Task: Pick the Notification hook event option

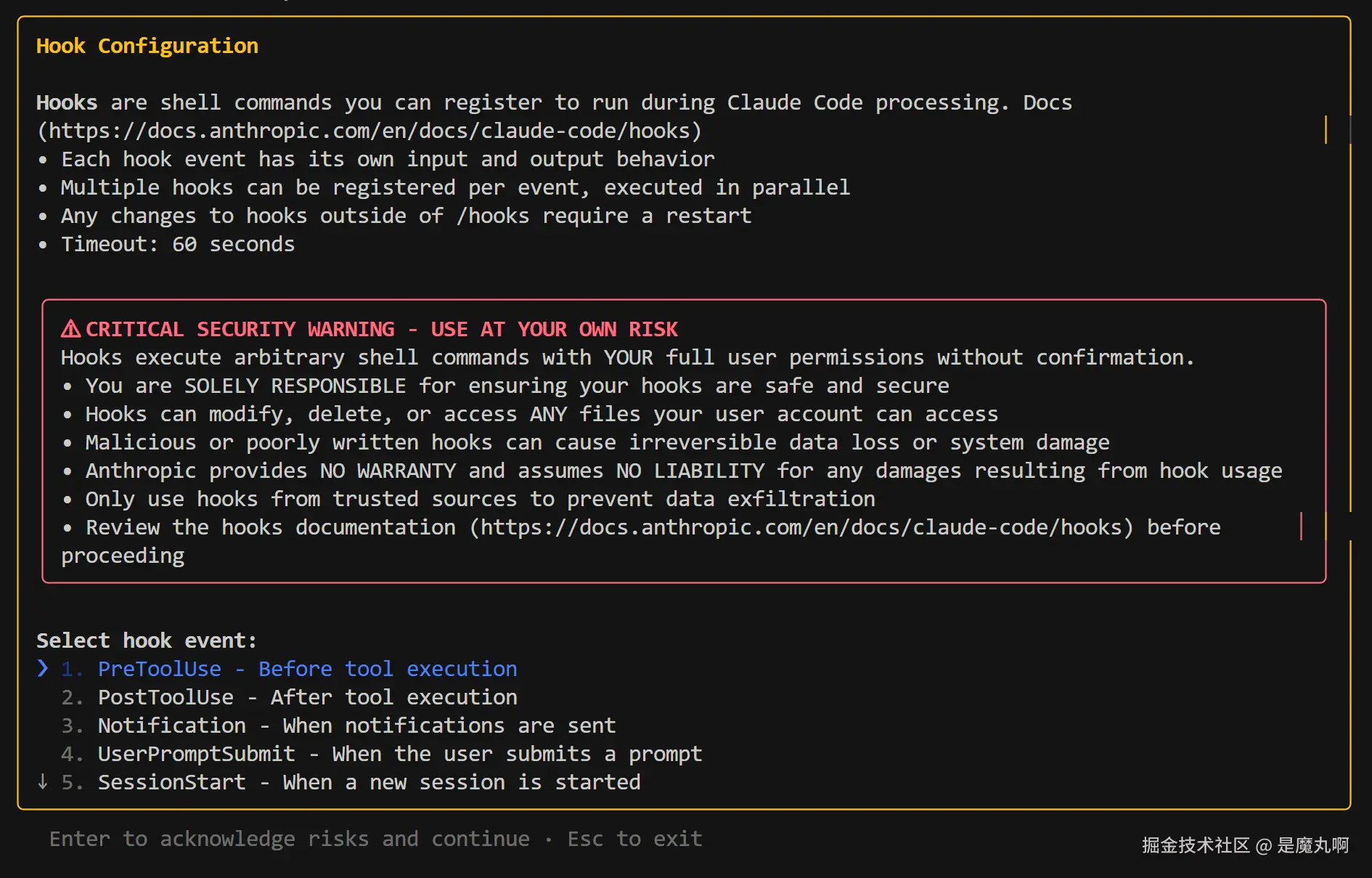Action: click(356, 725)
